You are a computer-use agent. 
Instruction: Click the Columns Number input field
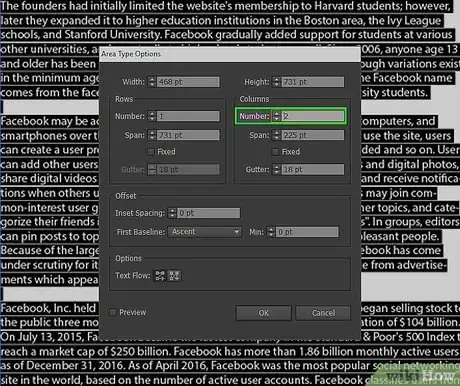[313, 116]
